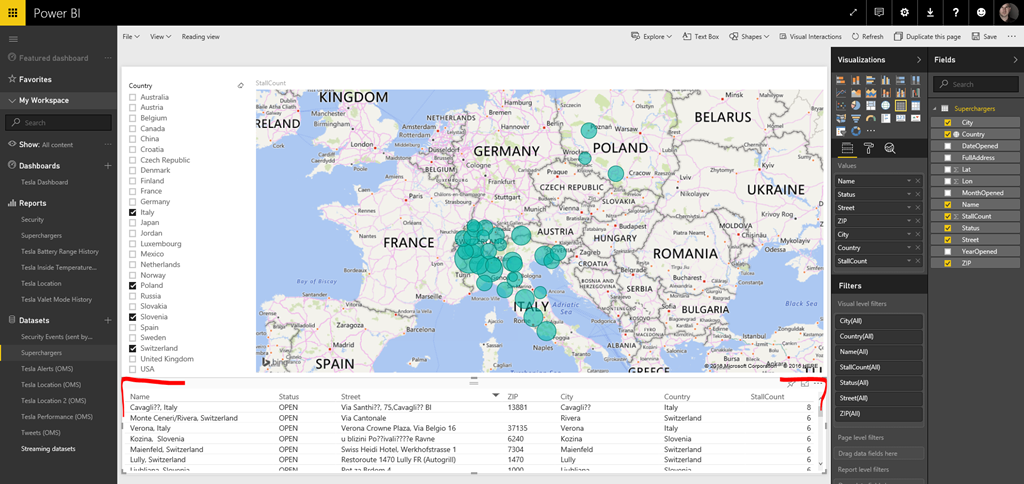
Task: Enter full screen mode using the arrow icon
Action: pyautogui.click(x=853, y=12)
